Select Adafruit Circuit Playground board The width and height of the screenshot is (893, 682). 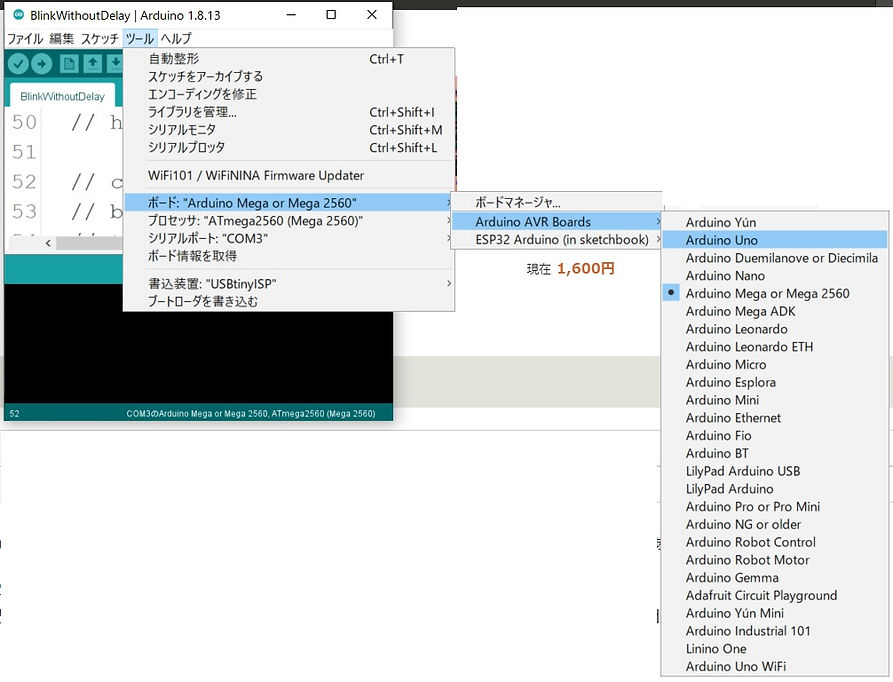click(775, 595)
